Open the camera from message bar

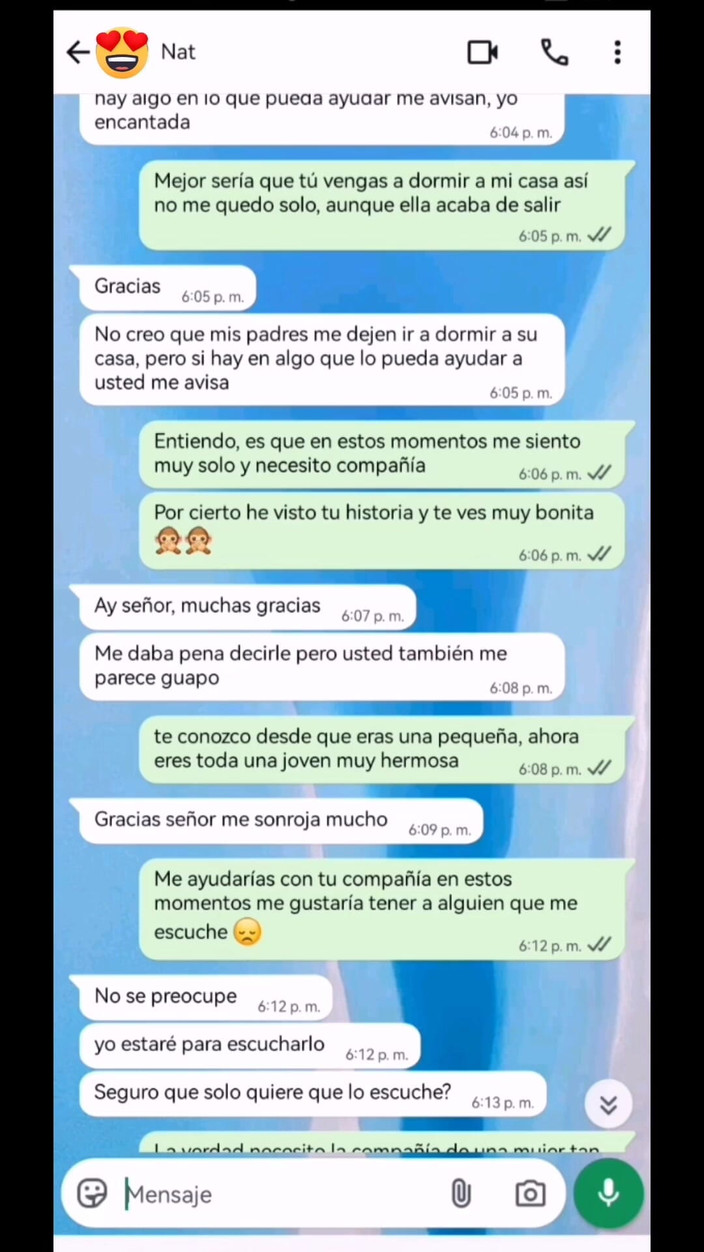530,1194
